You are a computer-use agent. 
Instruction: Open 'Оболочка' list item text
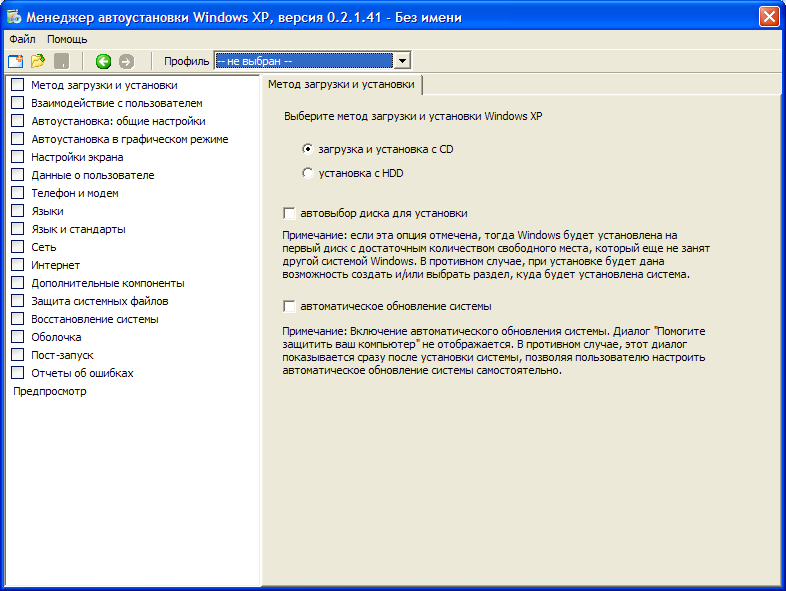pos(56,337)
